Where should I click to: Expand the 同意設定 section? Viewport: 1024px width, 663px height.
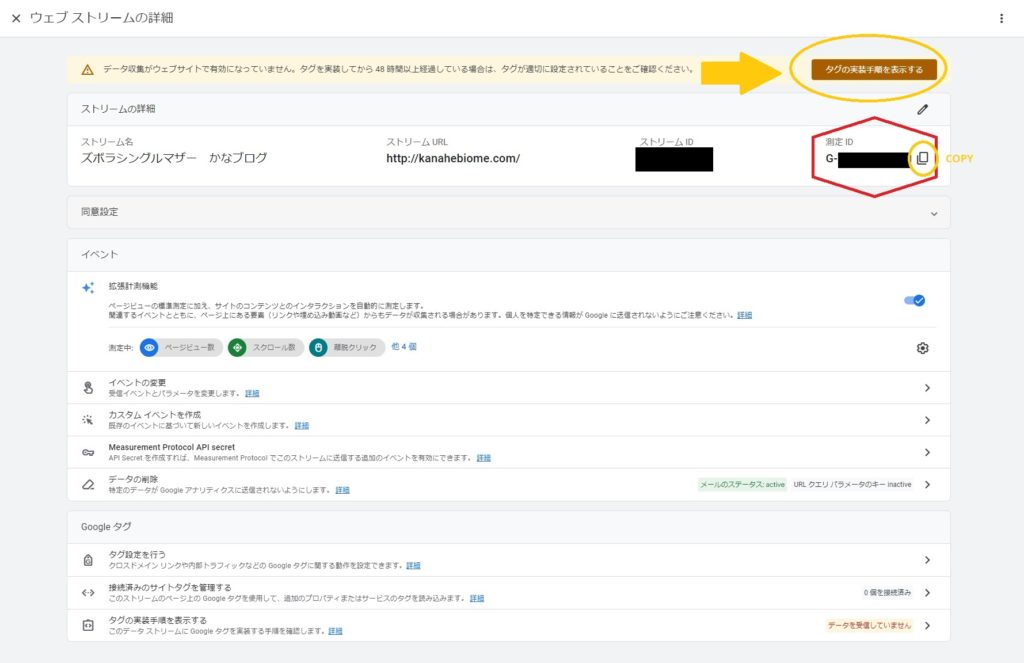pyautogui.click(x=934, y=213)
